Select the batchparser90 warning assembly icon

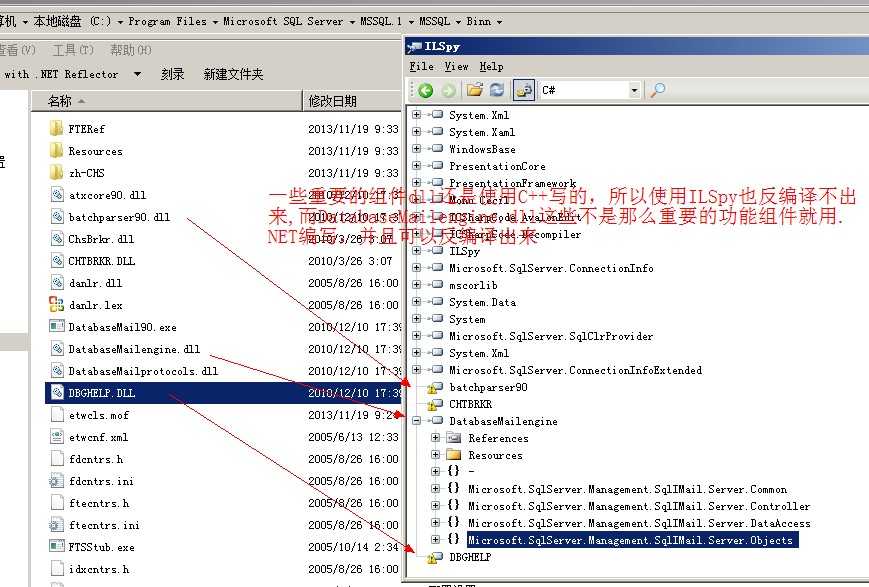435,387
